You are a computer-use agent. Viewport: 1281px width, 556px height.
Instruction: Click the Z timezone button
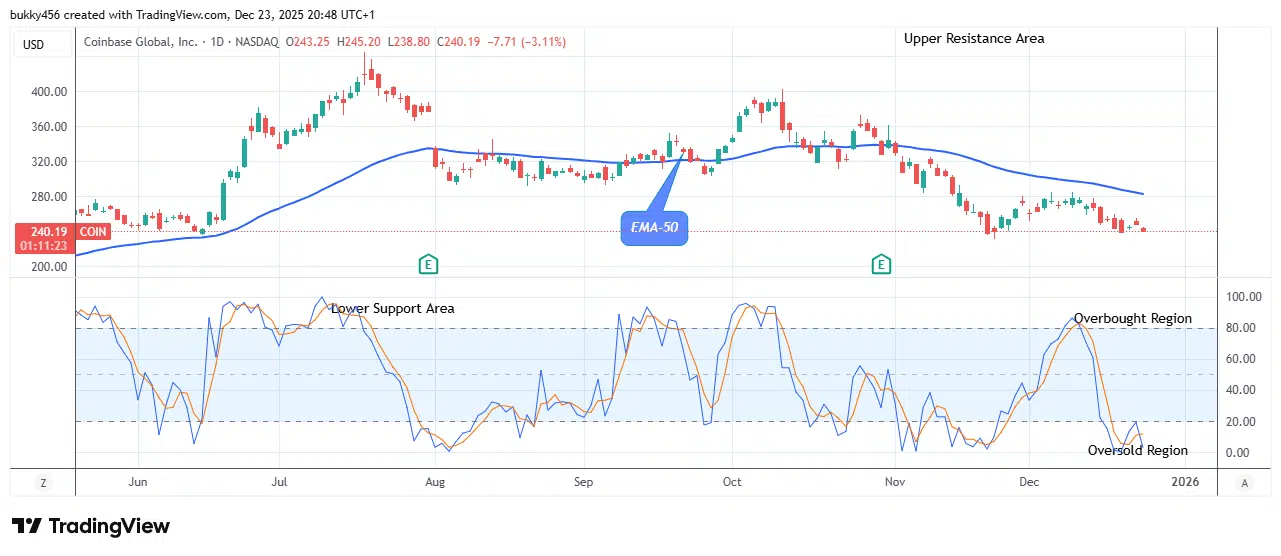pyautogui.click(x=43, y=482)
